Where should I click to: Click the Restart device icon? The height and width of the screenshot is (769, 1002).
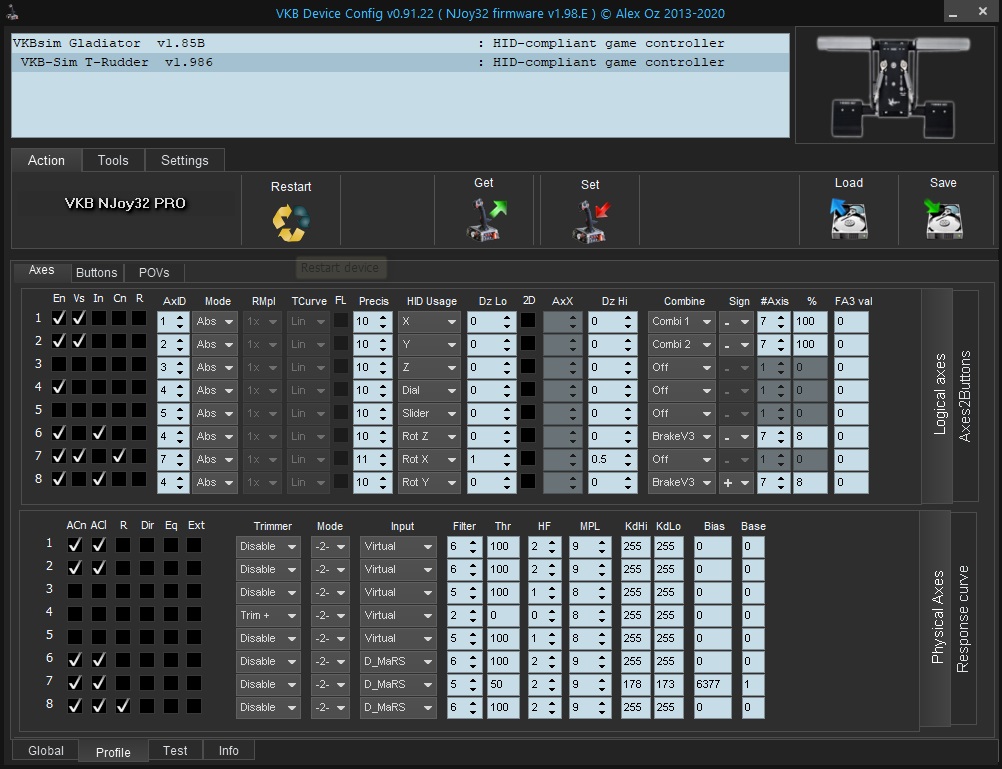291,222
